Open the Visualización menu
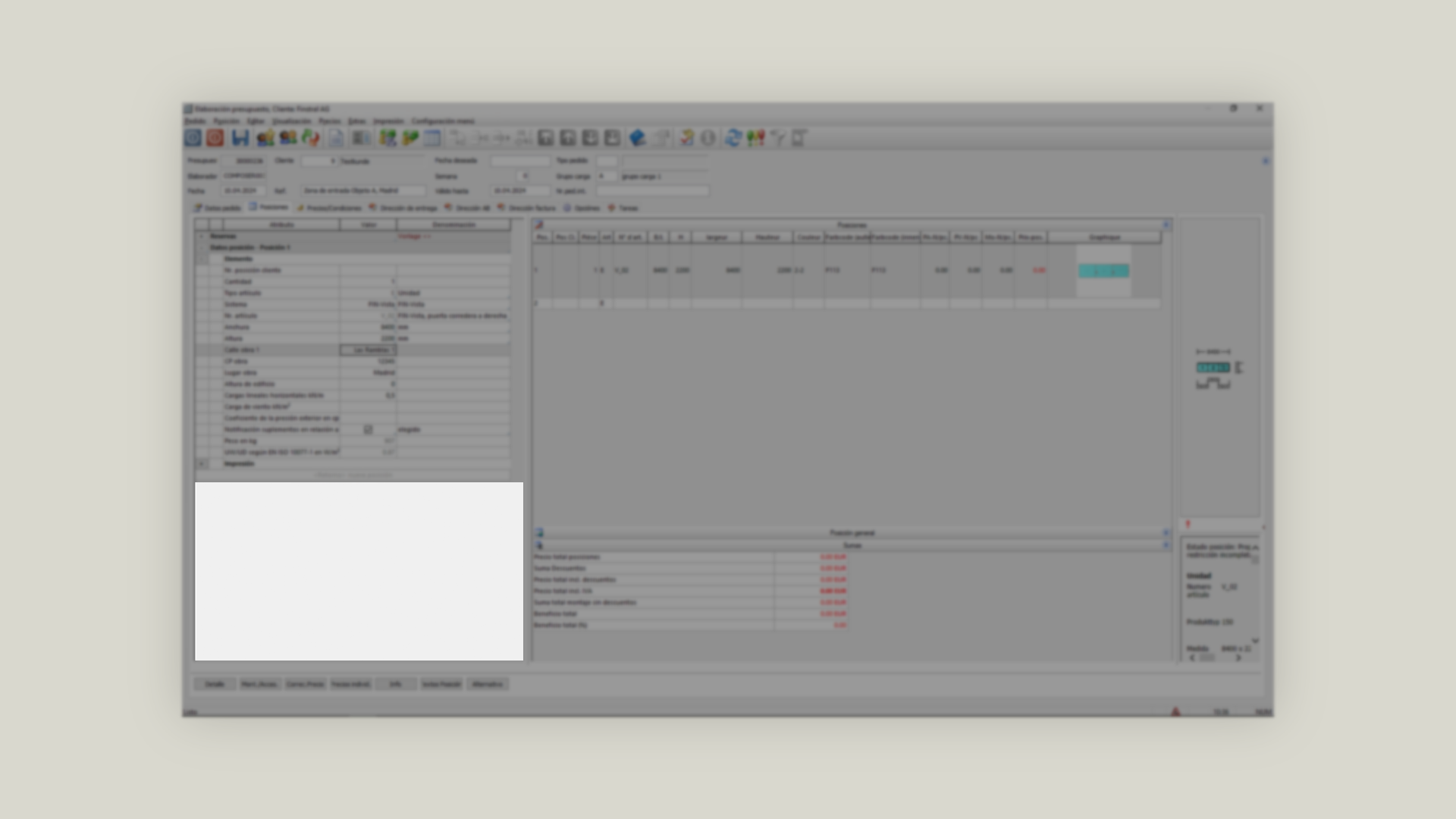This screenshot has width=1456, height=819. [292, 121]
